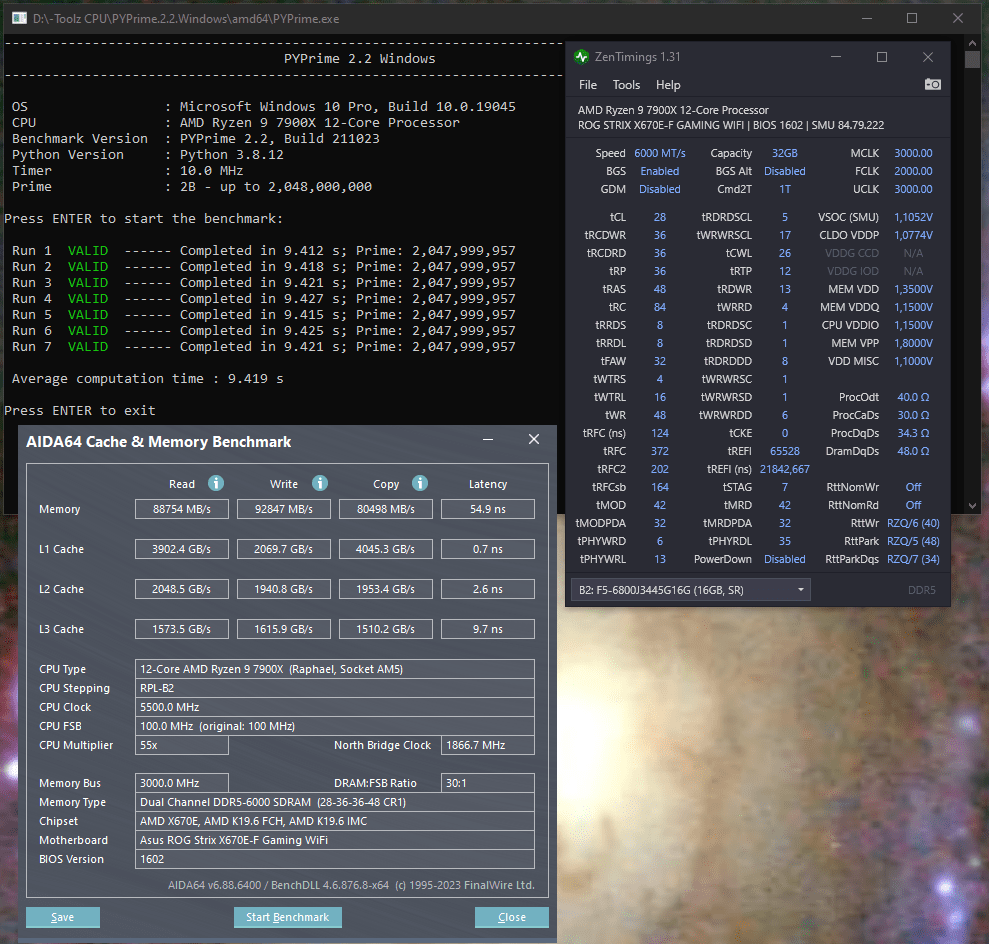The height and width of the screenshot is (944, 989).
Task: Click the Copy column info icon
Action: (x=420, y=483)
